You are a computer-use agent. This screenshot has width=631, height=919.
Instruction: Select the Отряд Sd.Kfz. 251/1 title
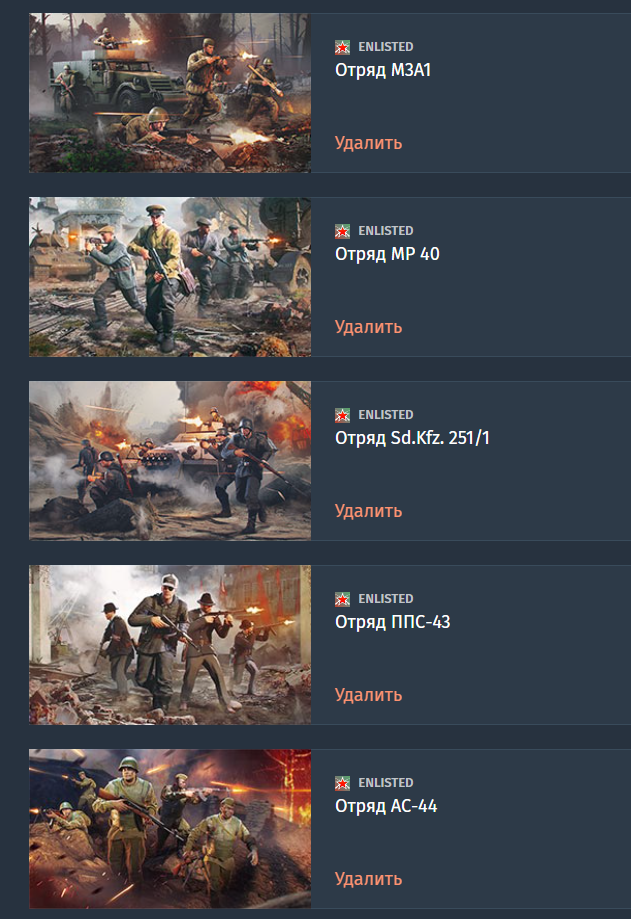click(412, 438)
